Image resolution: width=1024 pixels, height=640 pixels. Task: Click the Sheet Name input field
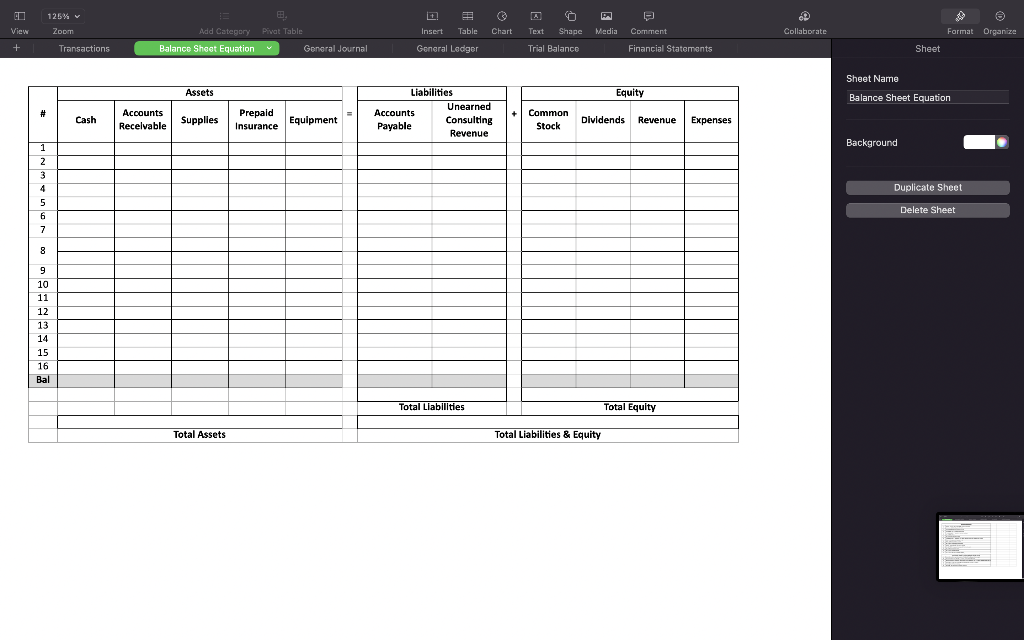pyautogui.click(x=928, y=97)
